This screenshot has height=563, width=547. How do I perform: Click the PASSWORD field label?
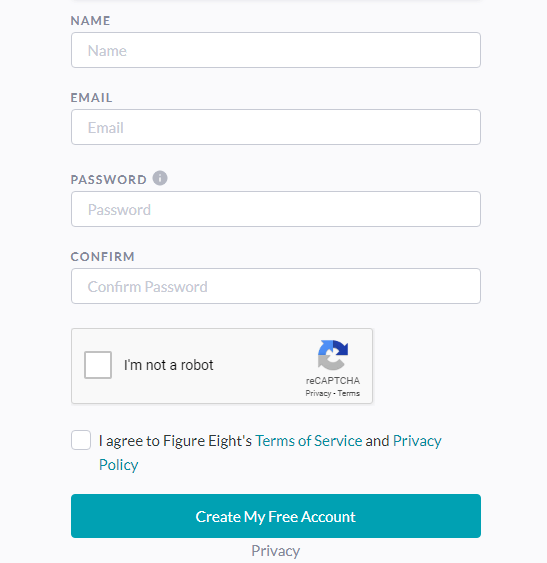108,180
